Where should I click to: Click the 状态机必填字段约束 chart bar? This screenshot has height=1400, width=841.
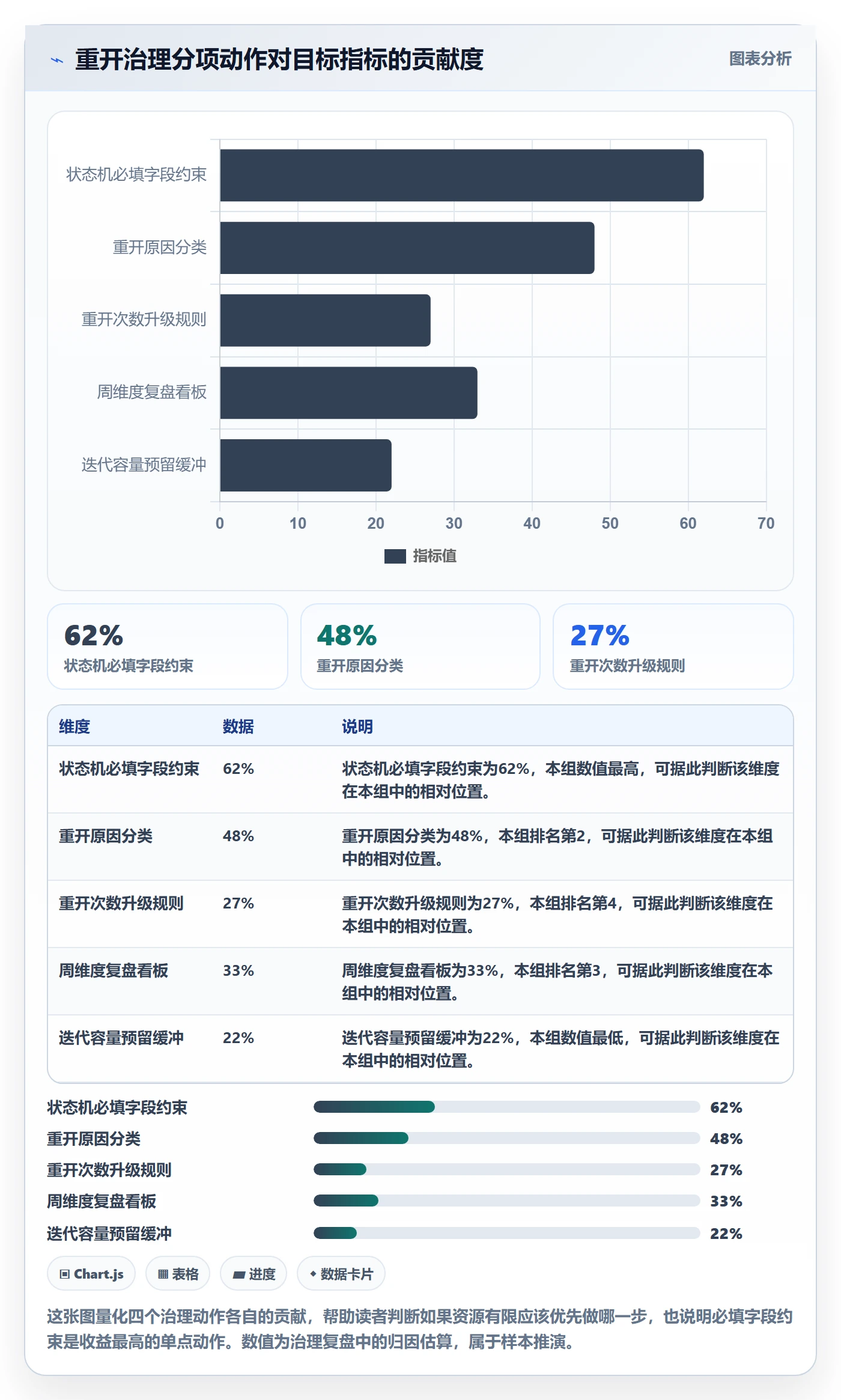[461, 175]
